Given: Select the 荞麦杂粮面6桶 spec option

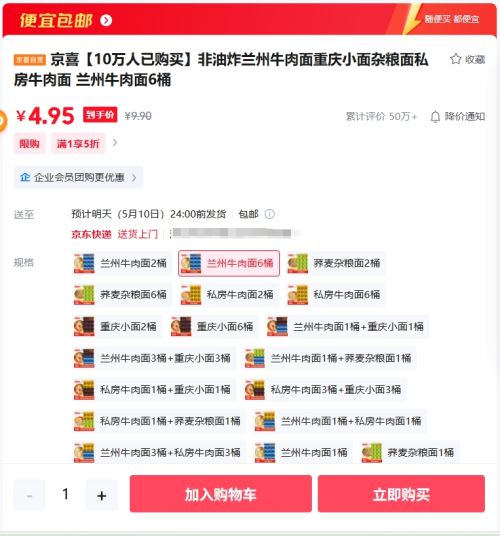Looking at the screenshot, I should (x=121, y=295).
